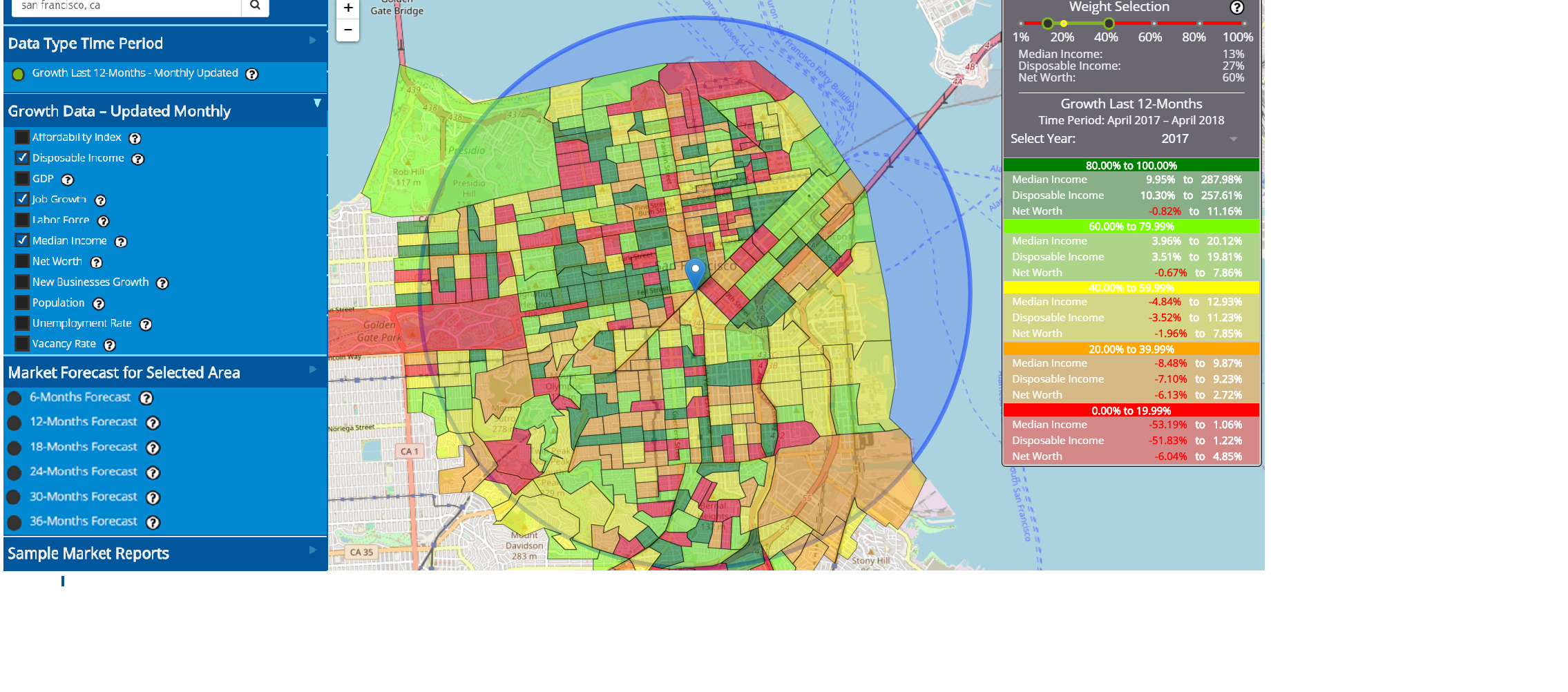Screen dimensions: 1568x692
Task: Click the second weight slider handle near 40%
Action: pos(1109,23)
